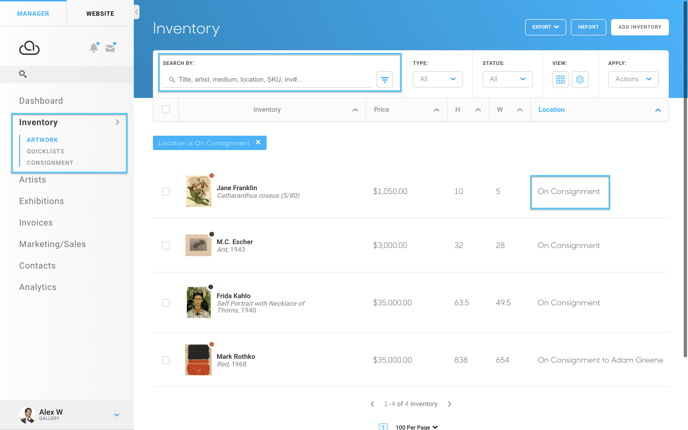Click the sidebar search magnifier icon

point(23,74)
